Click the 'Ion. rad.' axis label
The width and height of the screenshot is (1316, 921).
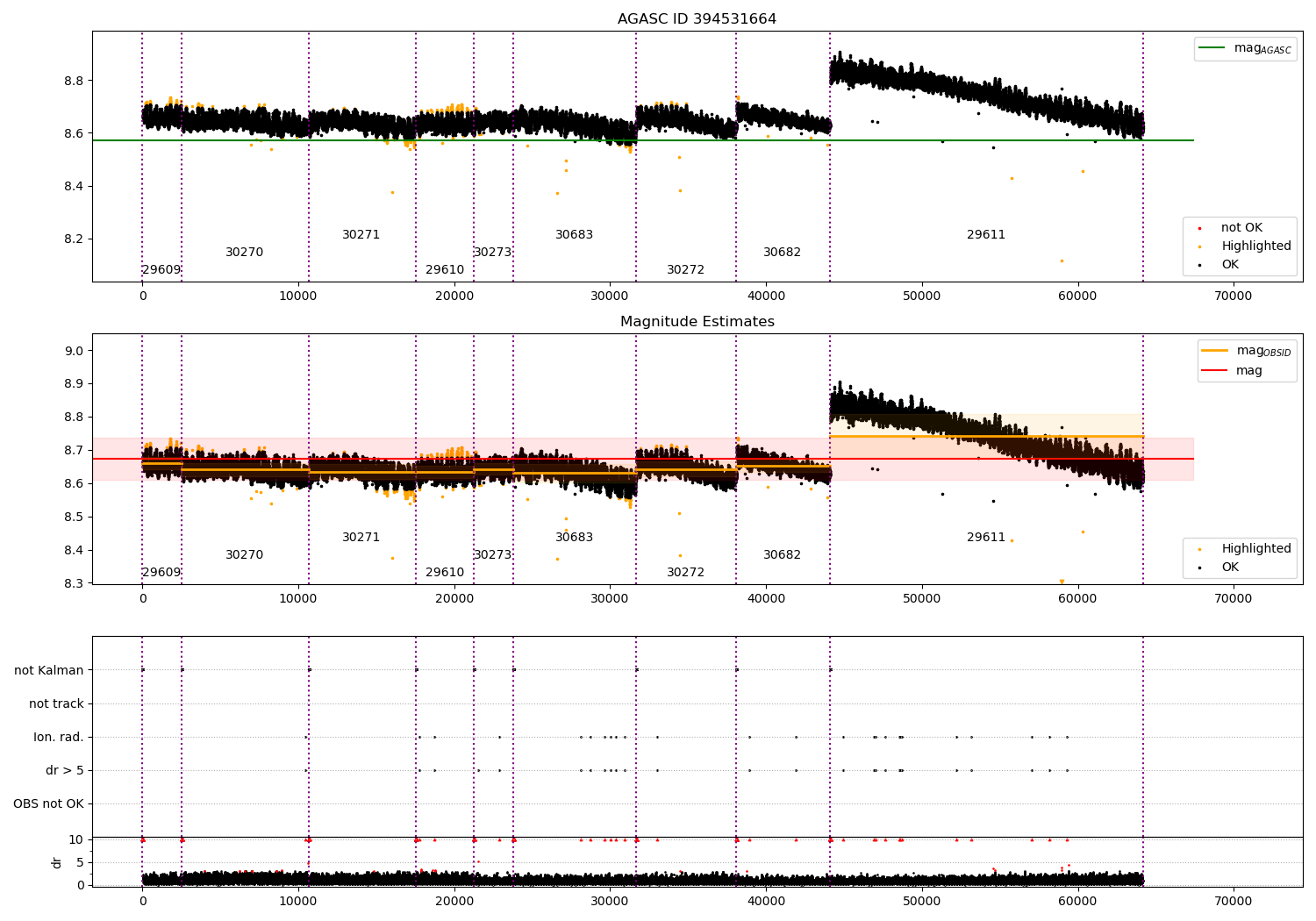[x=59, y=738]
